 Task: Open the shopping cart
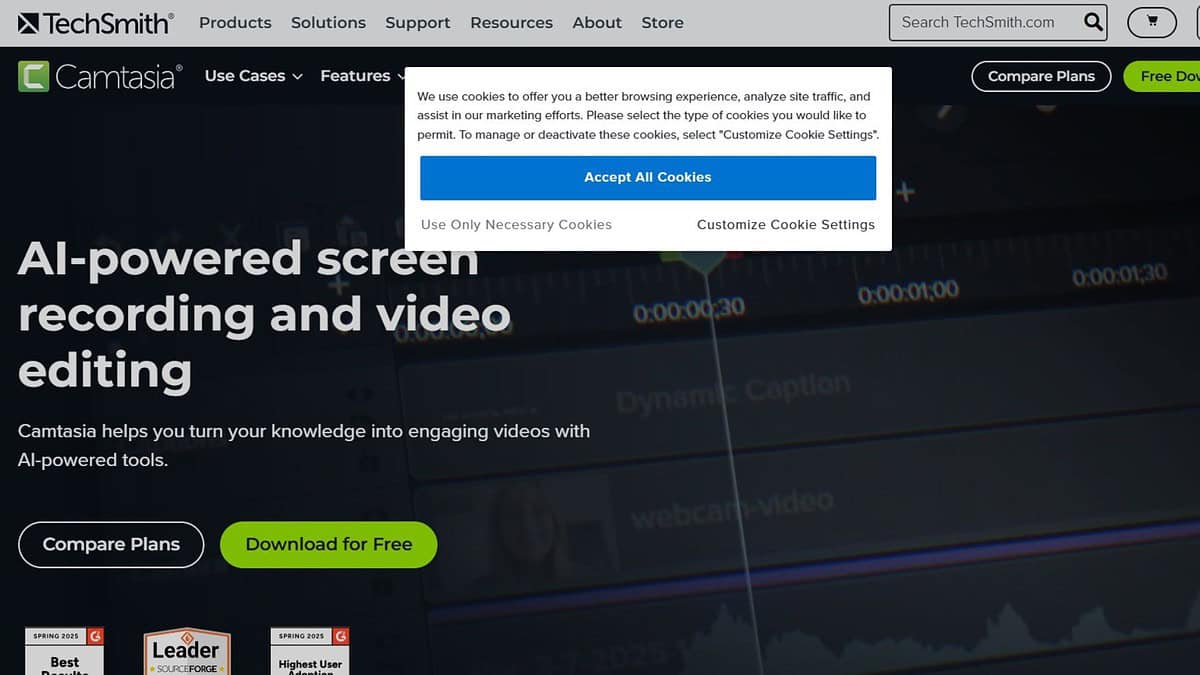(x=1152, y=22)
